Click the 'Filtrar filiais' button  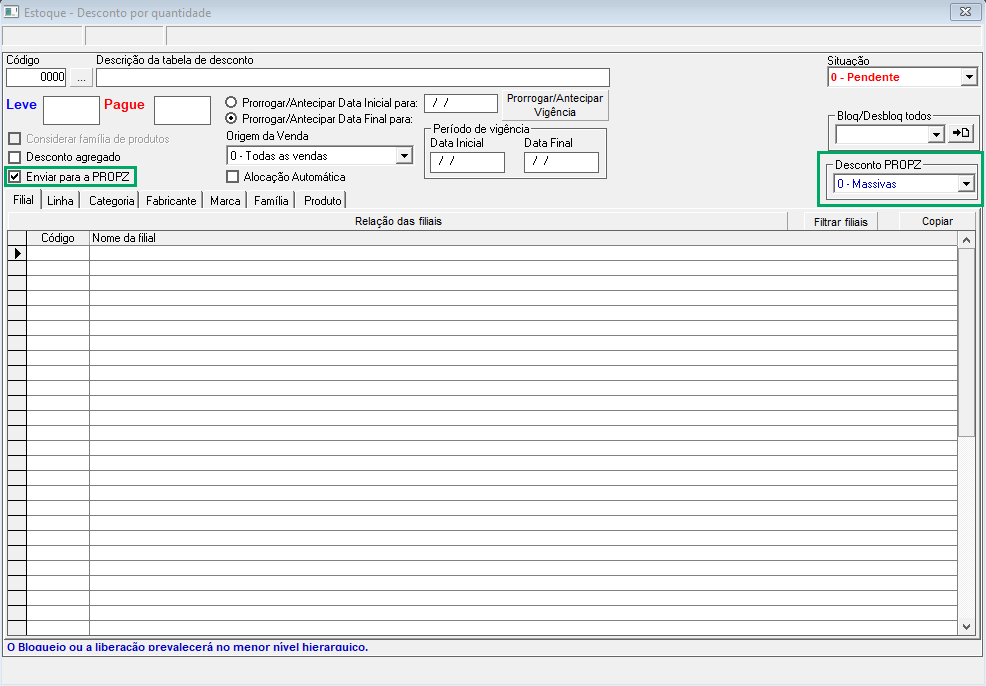[x=841, y=221]
